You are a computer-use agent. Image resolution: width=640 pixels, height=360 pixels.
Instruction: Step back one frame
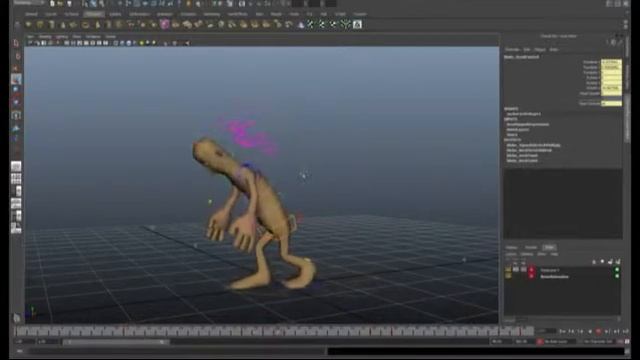pos(571,331)
